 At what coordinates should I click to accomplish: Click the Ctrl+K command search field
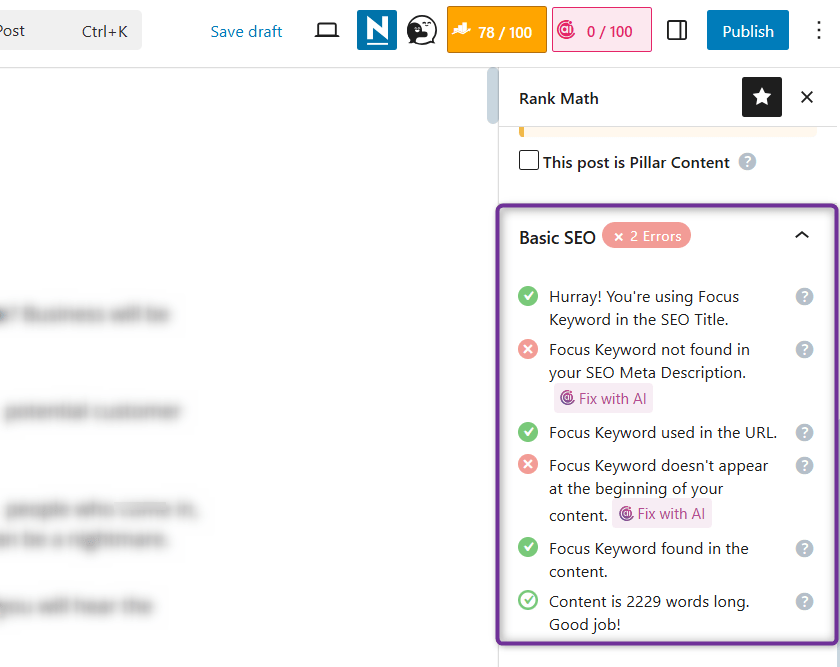point(69,31)
